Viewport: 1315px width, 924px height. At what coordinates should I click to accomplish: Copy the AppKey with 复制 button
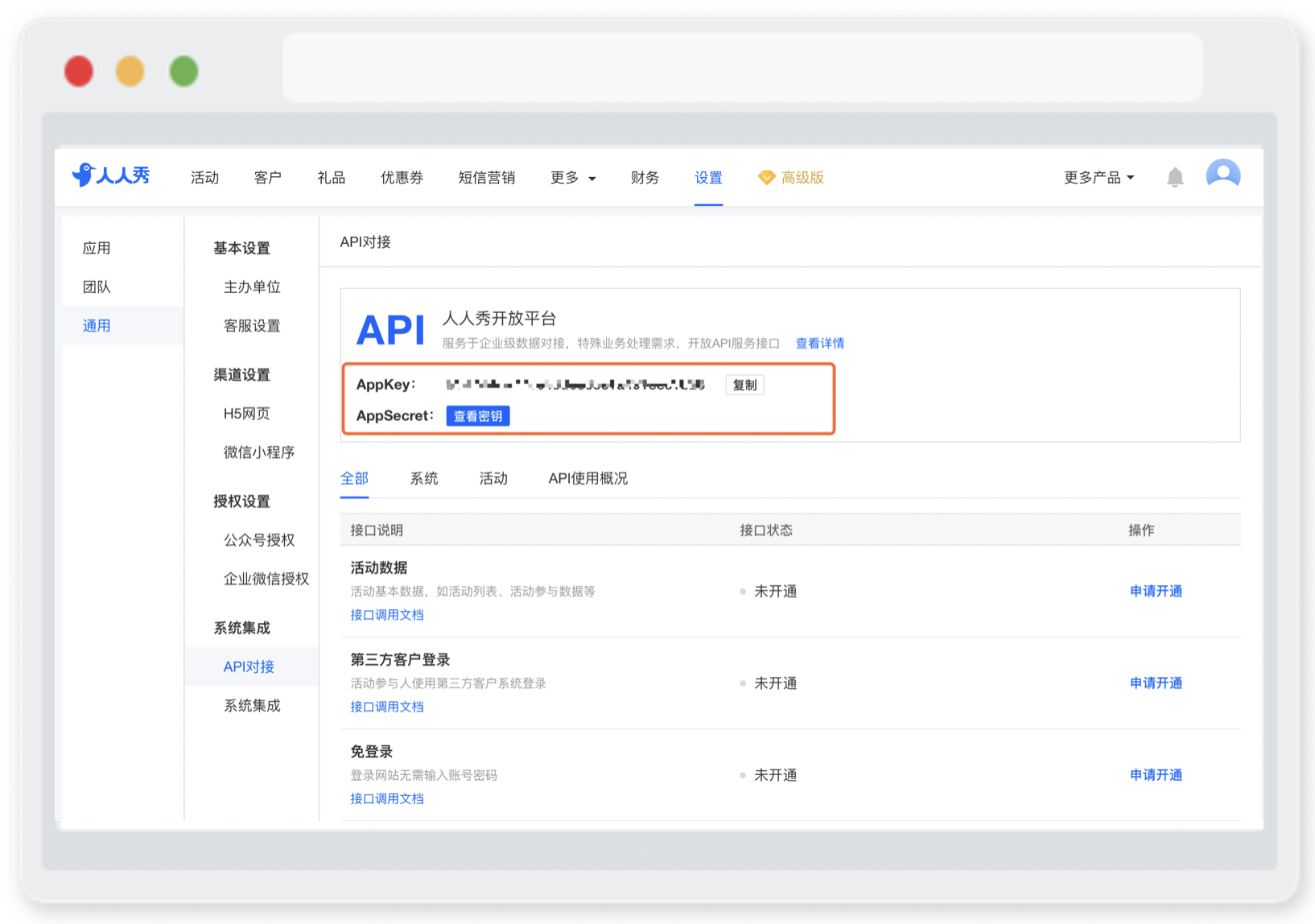pos(745,385)
